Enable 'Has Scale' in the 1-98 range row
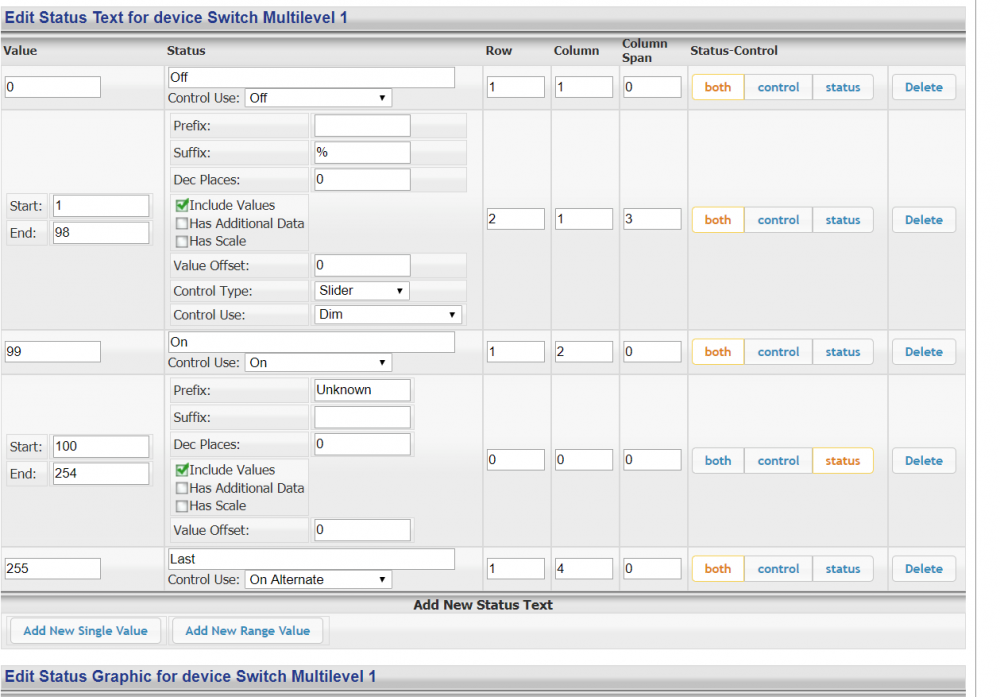 point(182,241)
